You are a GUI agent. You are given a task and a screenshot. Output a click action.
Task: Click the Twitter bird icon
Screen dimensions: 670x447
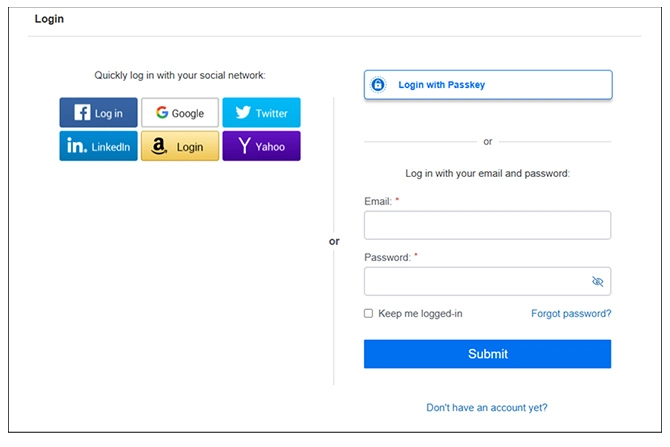[x=243, y=113]
